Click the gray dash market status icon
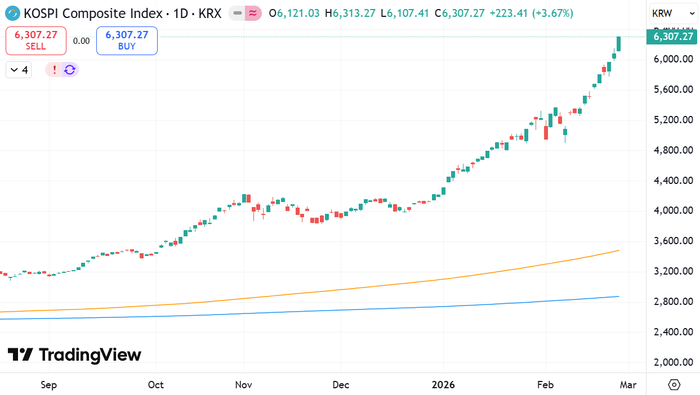Viewport: 700px width, 395px height. tap(237, 13)
